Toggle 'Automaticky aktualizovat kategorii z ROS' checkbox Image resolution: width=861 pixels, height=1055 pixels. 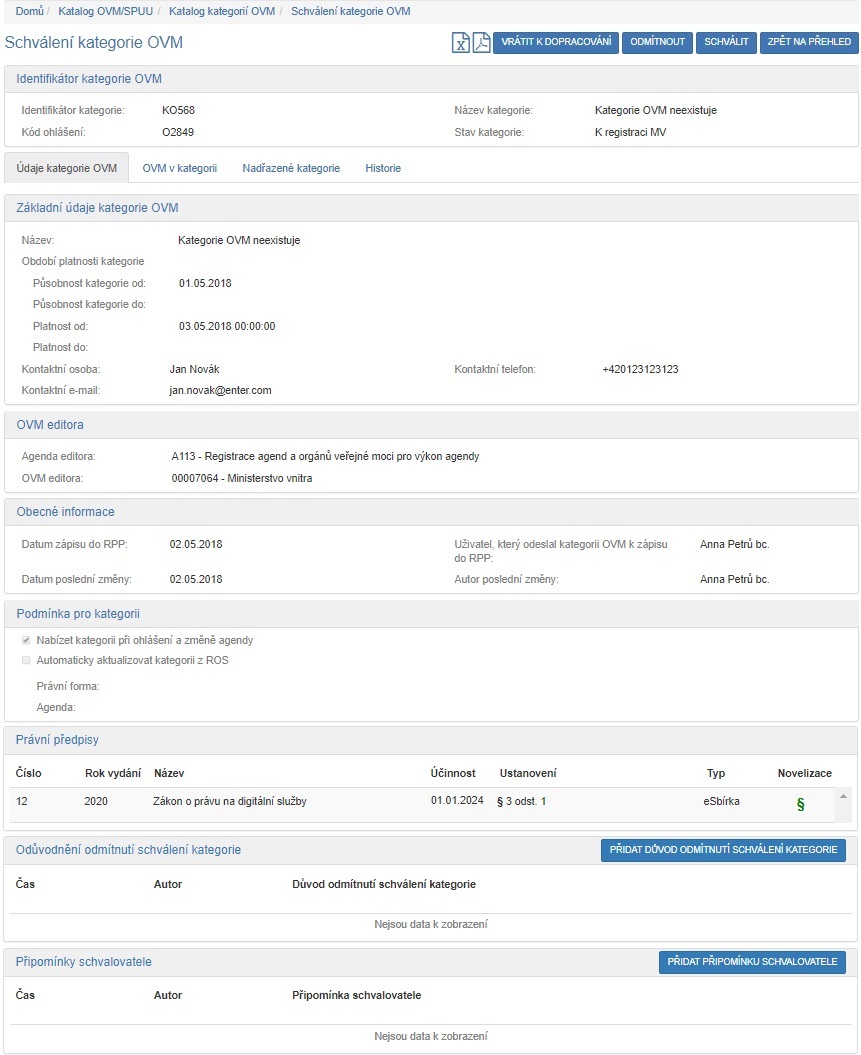[x=26, y=660]
